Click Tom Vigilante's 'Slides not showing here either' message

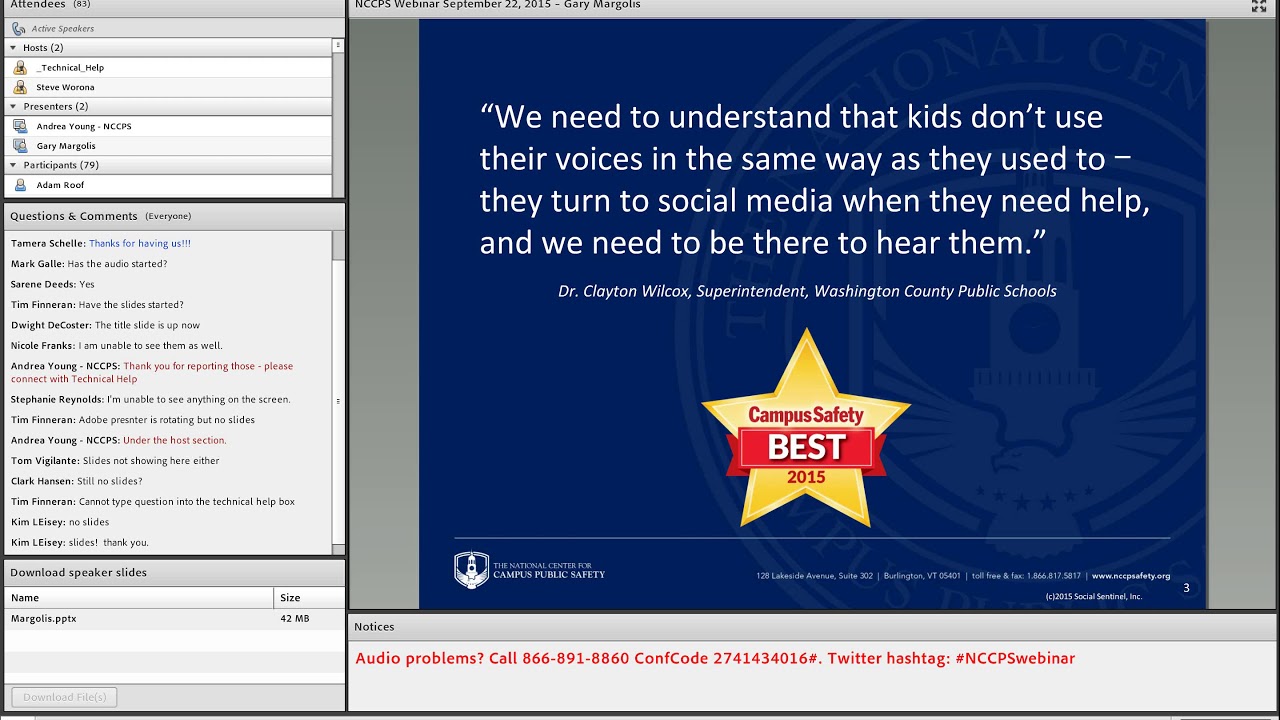point(115,461)
